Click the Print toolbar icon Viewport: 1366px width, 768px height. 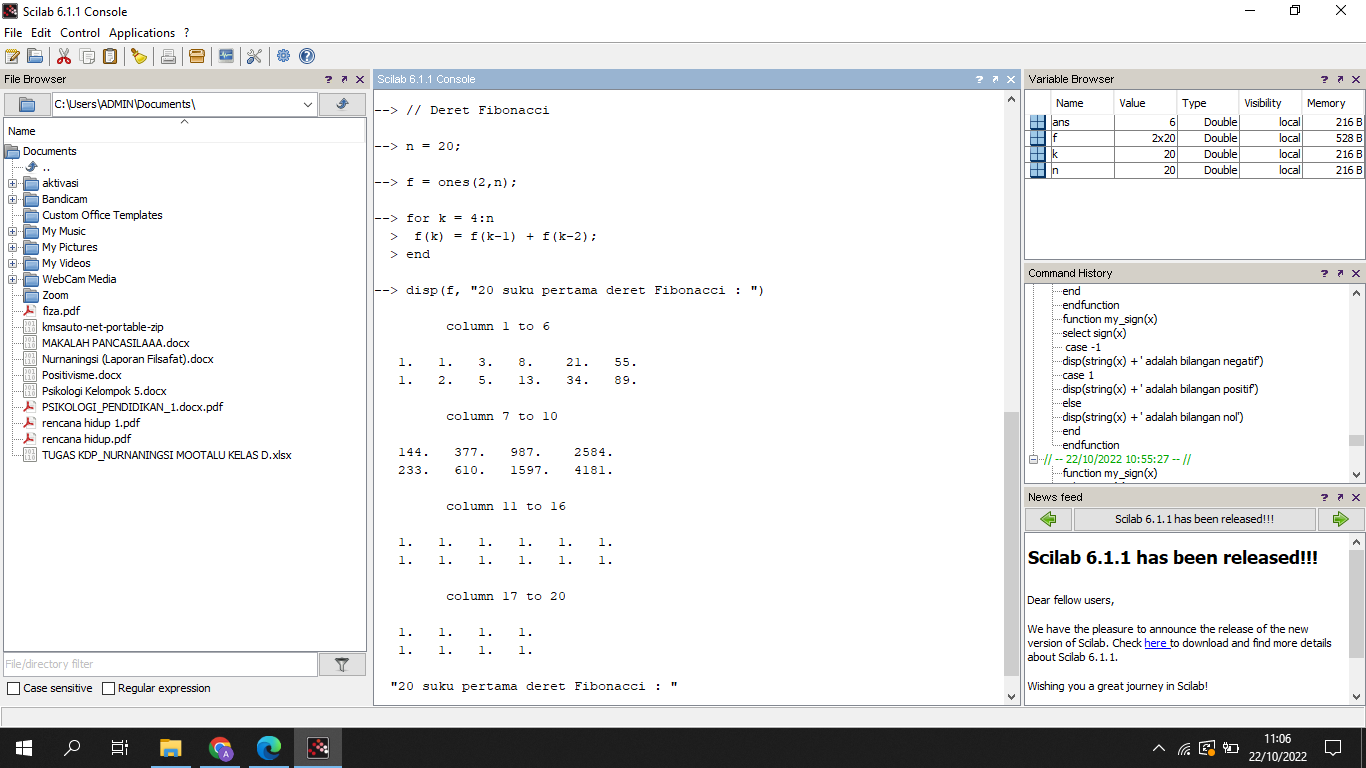[x=168, y=56]
